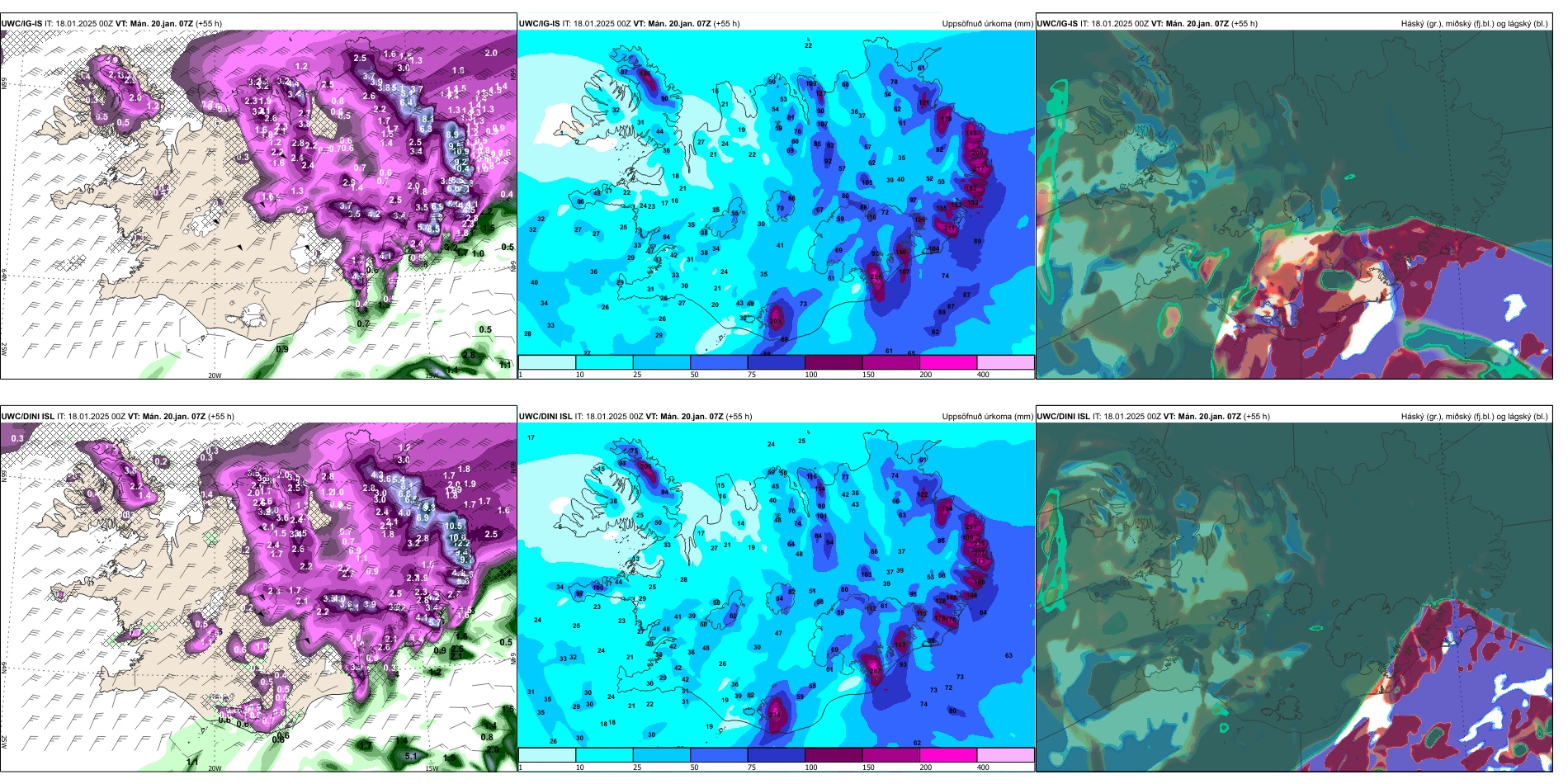
Task: Select the 10–25 mm swatch in IG-IS legend
Action: (604, 362)
